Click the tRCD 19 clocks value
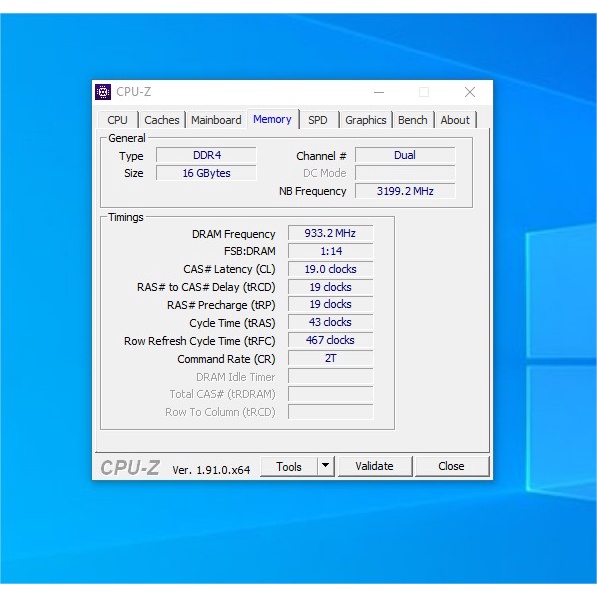Screen dimensions: 597x597 coord(330,287)
